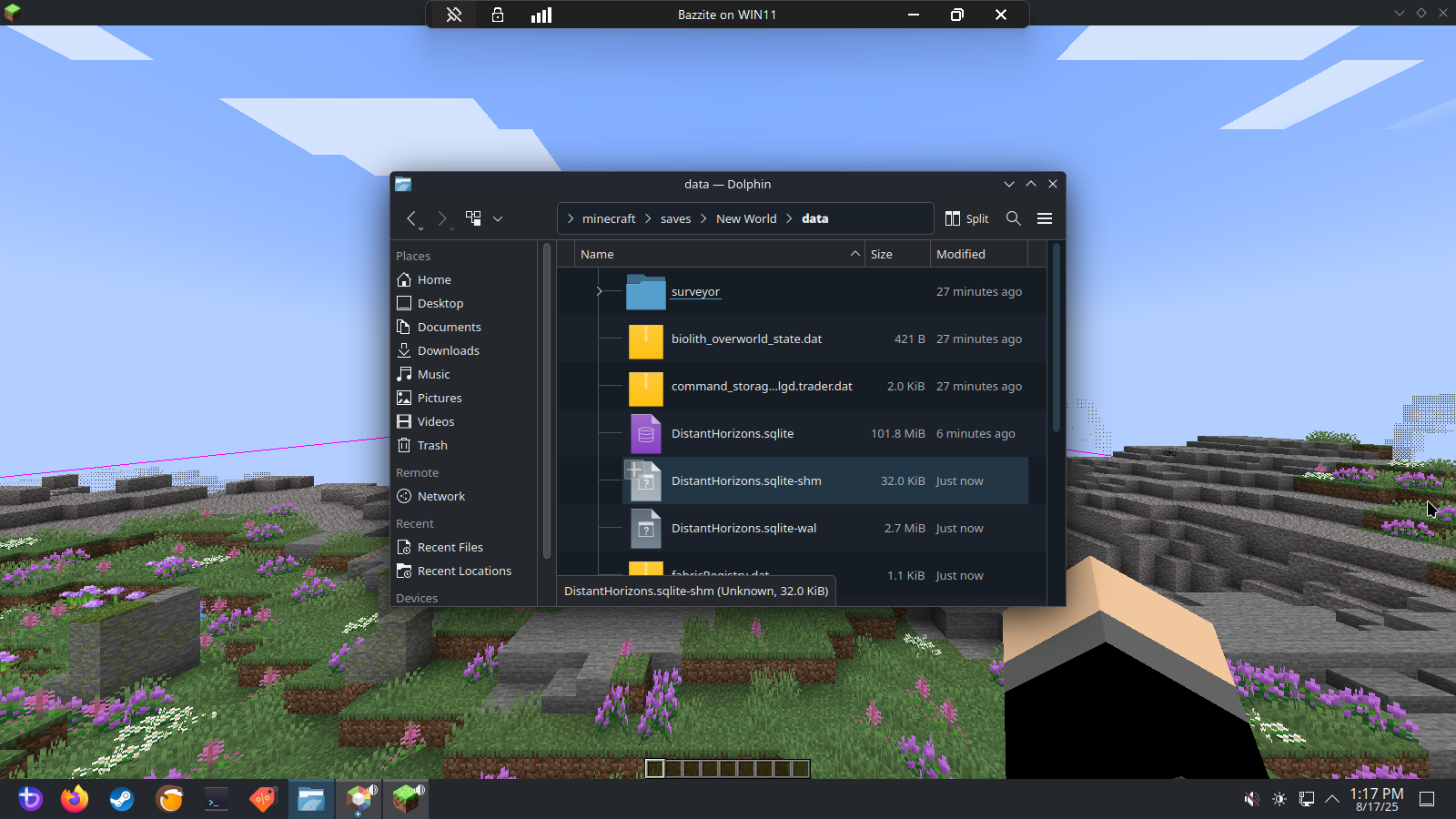Toggle selection marker on DistantHorizons.sqlite-shm

point(634,470)
